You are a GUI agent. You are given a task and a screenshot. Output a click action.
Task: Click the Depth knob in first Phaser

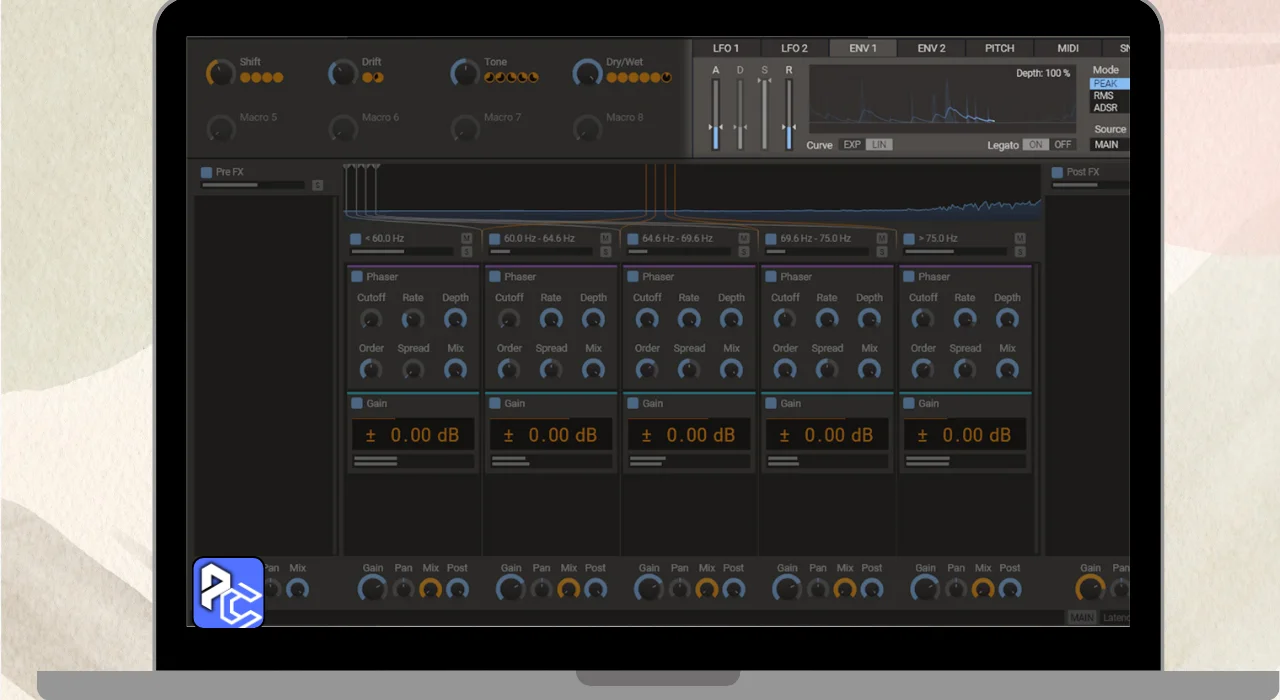(455, 320)
